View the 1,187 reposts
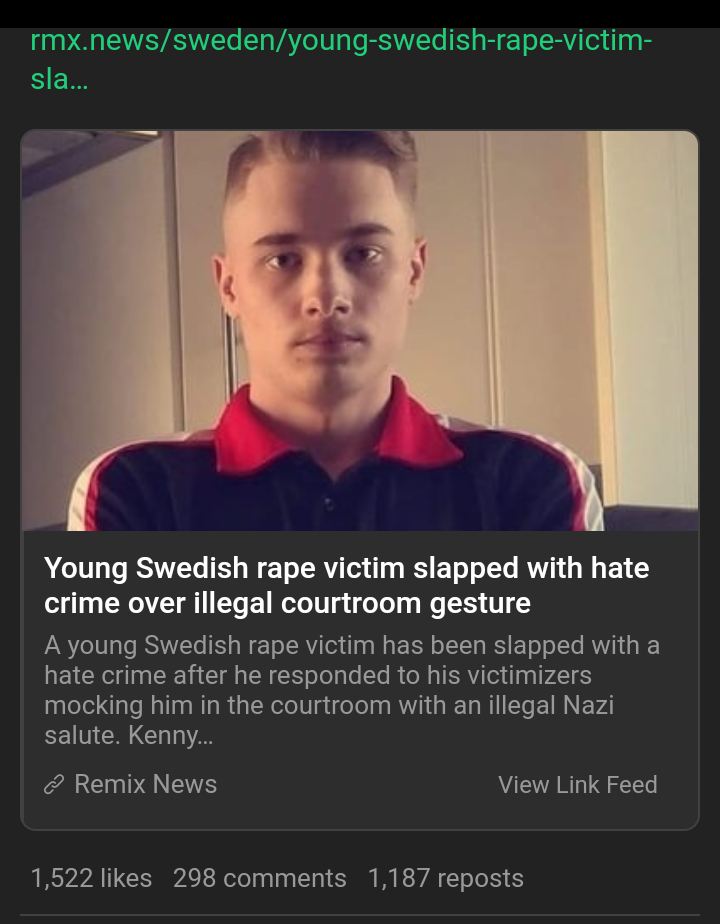720x924 pixels. point(445,878)
